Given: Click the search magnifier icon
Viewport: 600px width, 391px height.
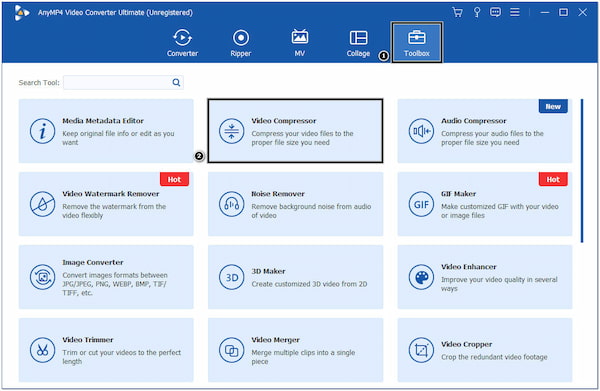Looking at the screenshot, I should point(176,82).
